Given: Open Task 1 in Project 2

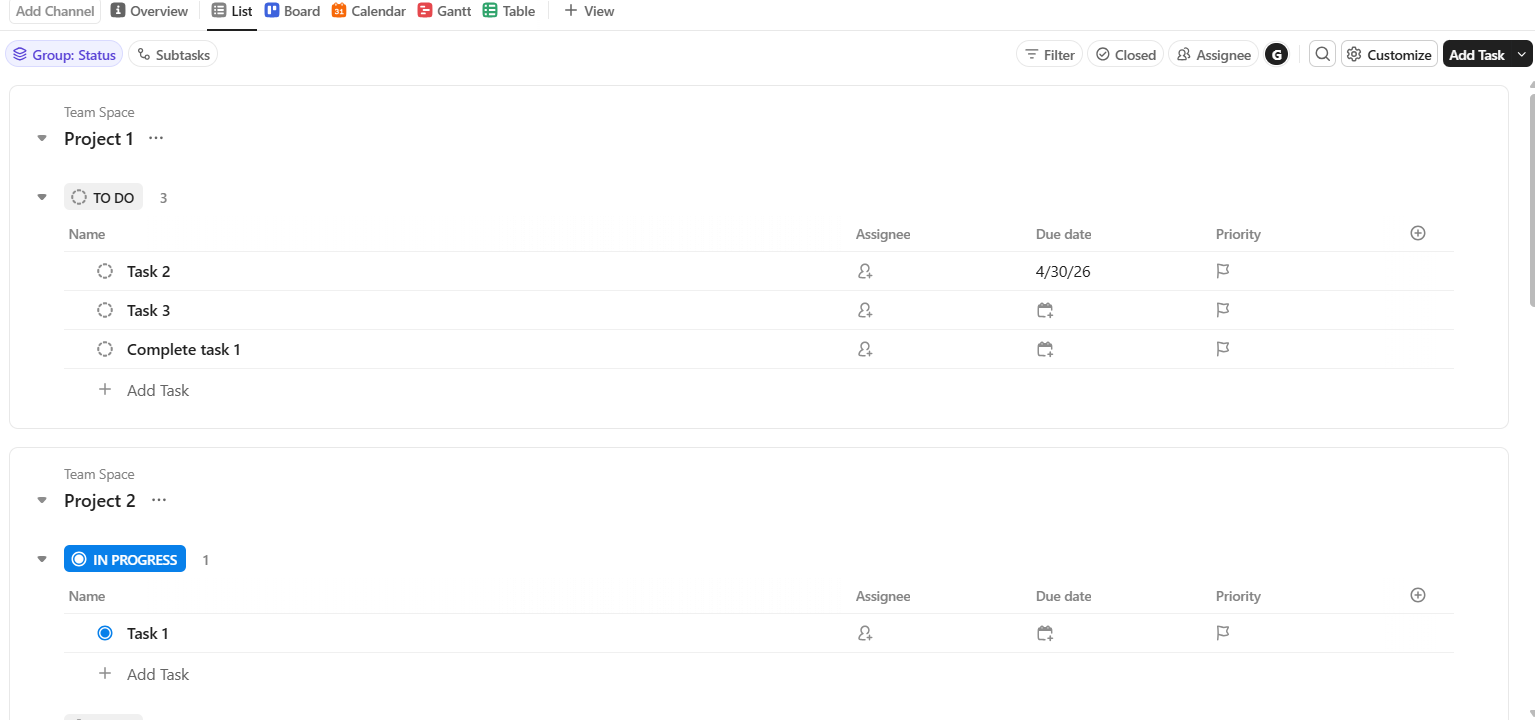Looking at the screenshot, I should (x=148, y=633).
